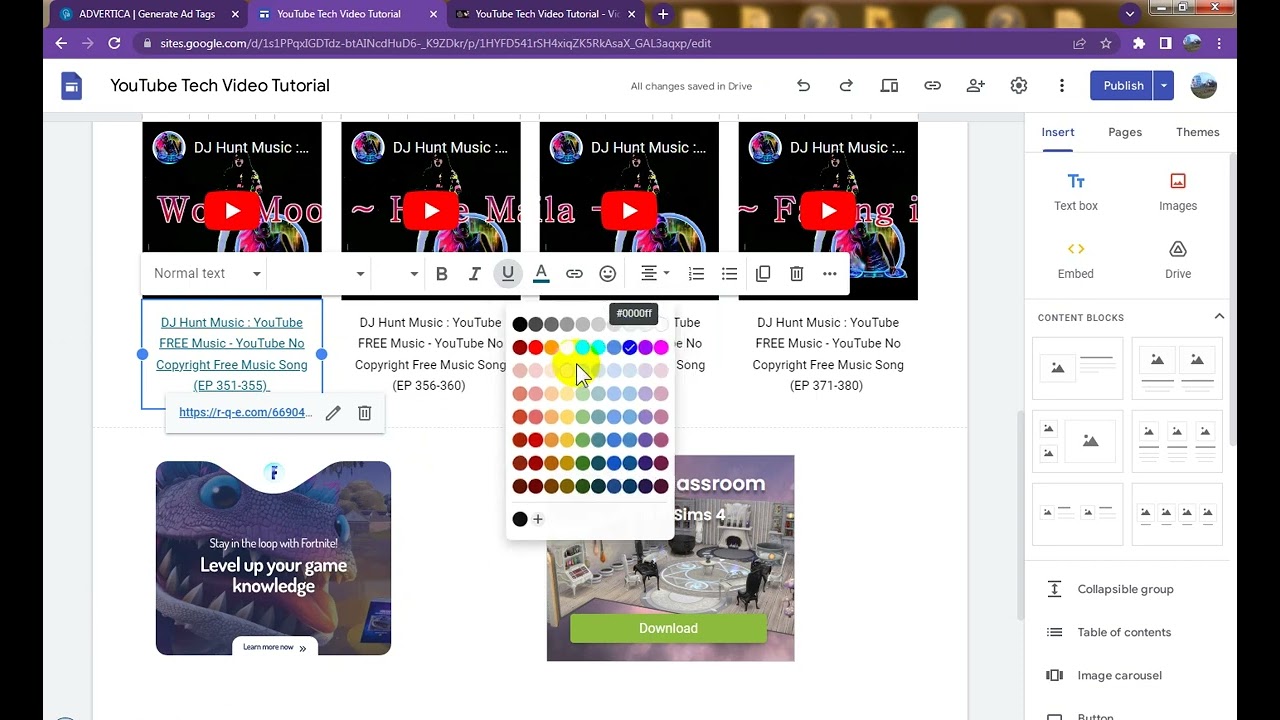Open the Google account avatar

click(1204, 86)
